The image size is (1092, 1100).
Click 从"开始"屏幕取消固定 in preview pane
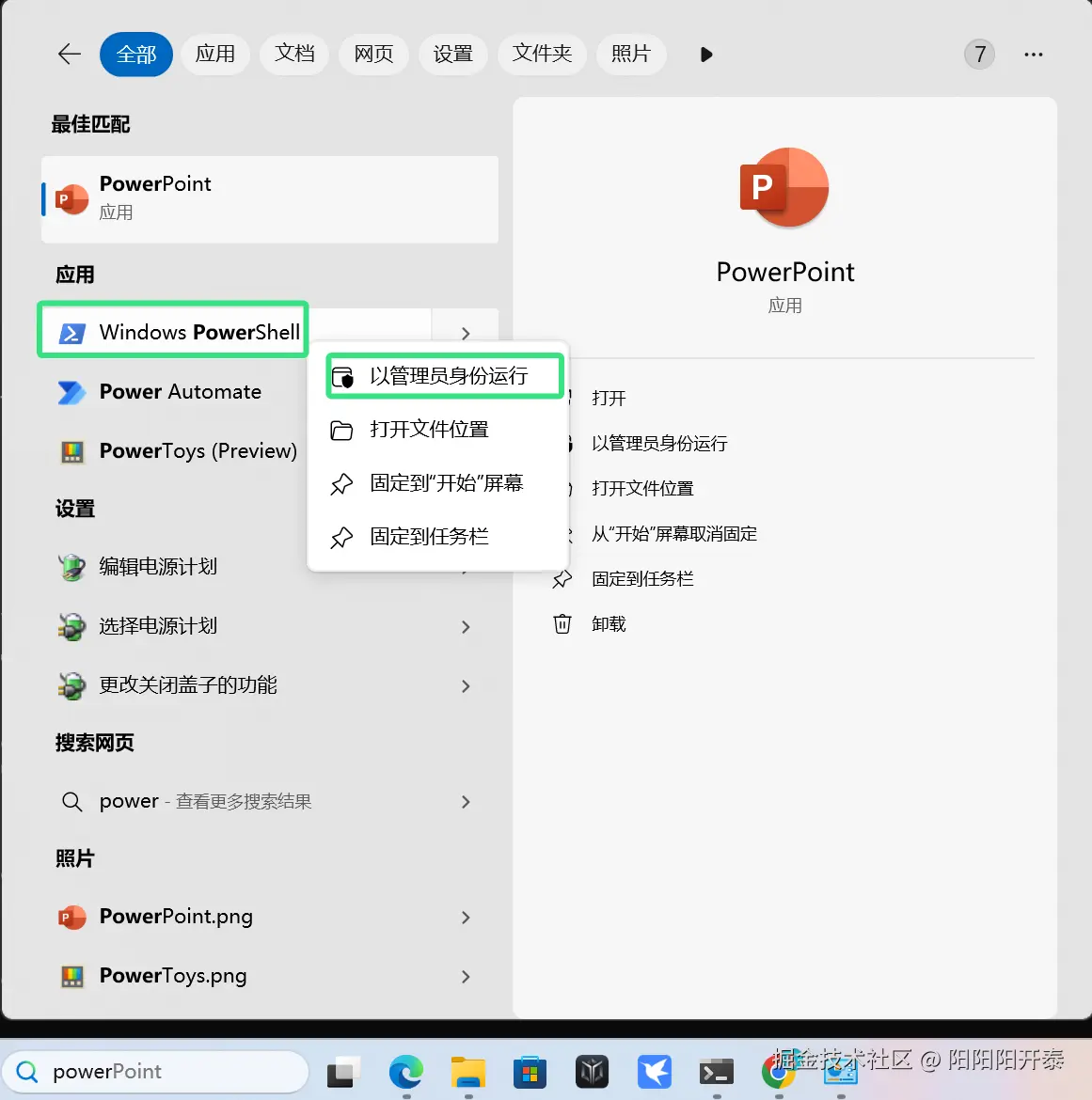point(673,534)
